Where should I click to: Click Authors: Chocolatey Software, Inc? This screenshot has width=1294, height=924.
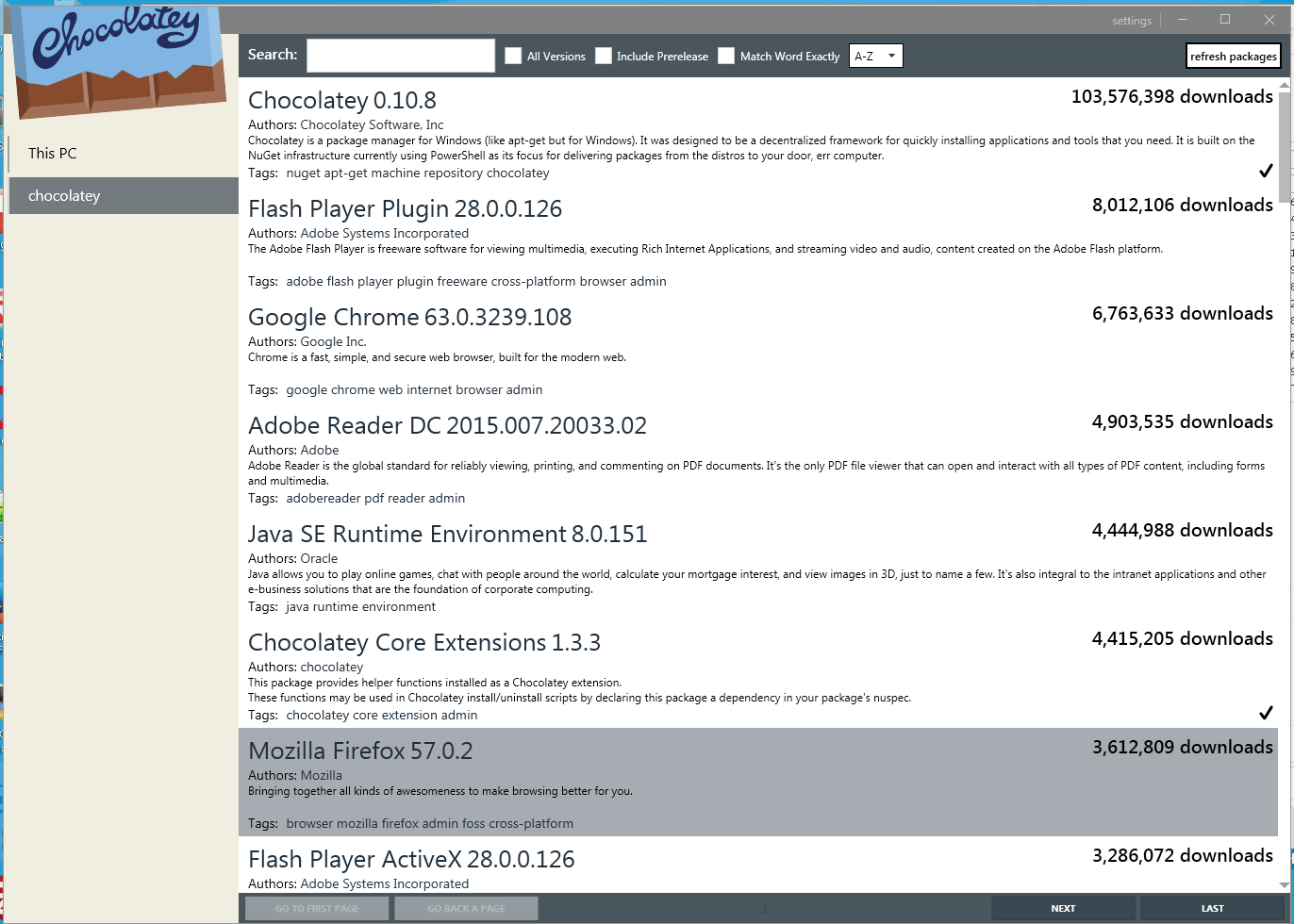tap(346, 124)
